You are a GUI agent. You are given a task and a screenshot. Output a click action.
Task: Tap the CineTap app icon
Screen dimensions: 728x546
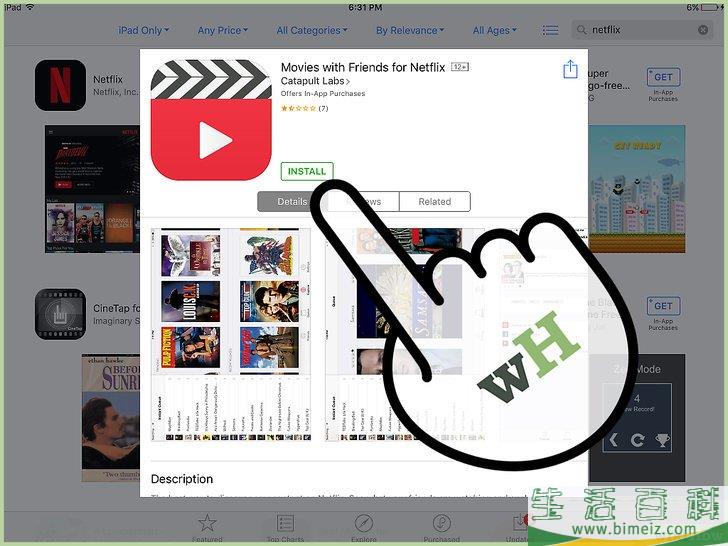pos(60,314)
